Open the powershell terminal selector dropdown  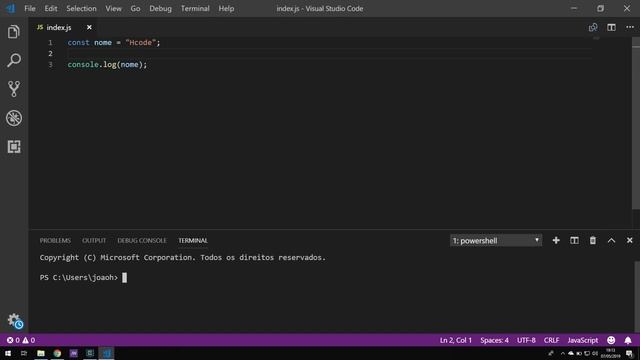point(496,240)
